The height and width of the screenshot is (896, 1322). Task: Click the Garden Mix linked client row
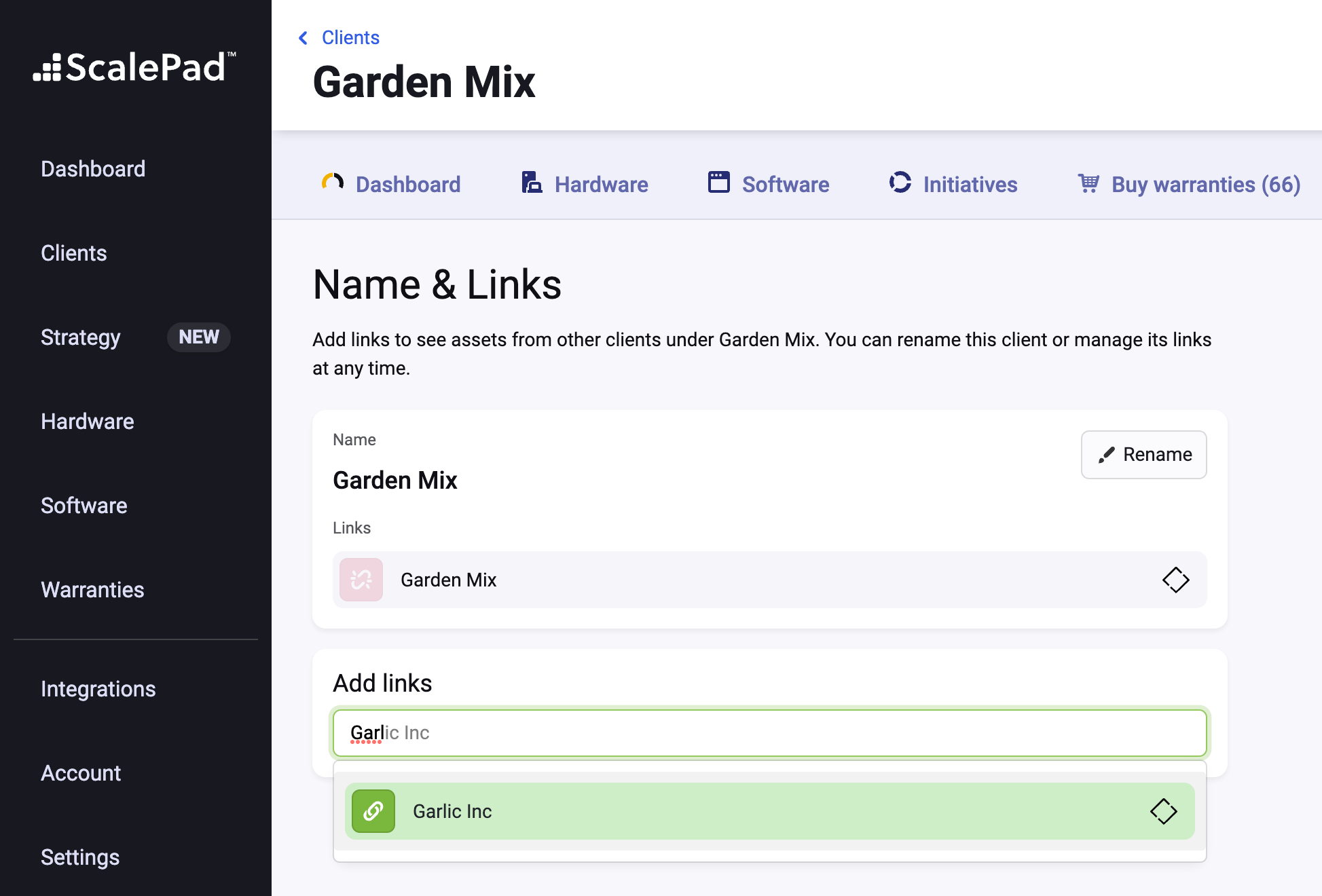[770, 580]
